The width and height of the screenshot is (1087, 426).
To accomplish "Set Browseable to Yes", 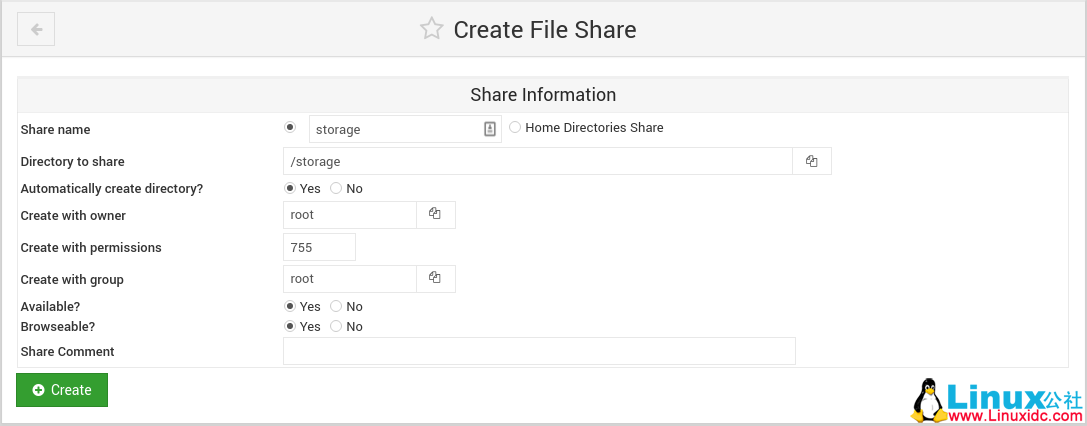I will (290, 326).
